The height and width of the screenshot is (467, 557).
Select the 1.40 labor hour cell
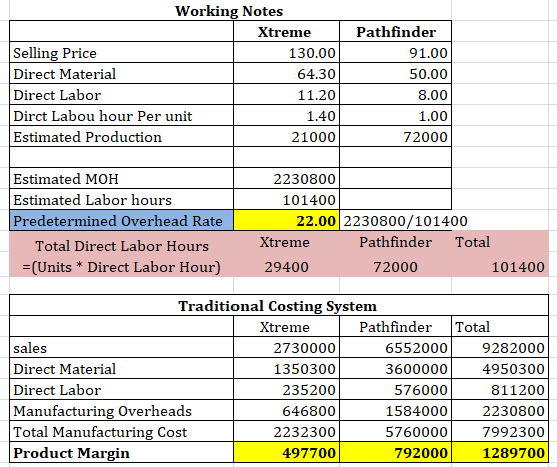click(286, 116)
